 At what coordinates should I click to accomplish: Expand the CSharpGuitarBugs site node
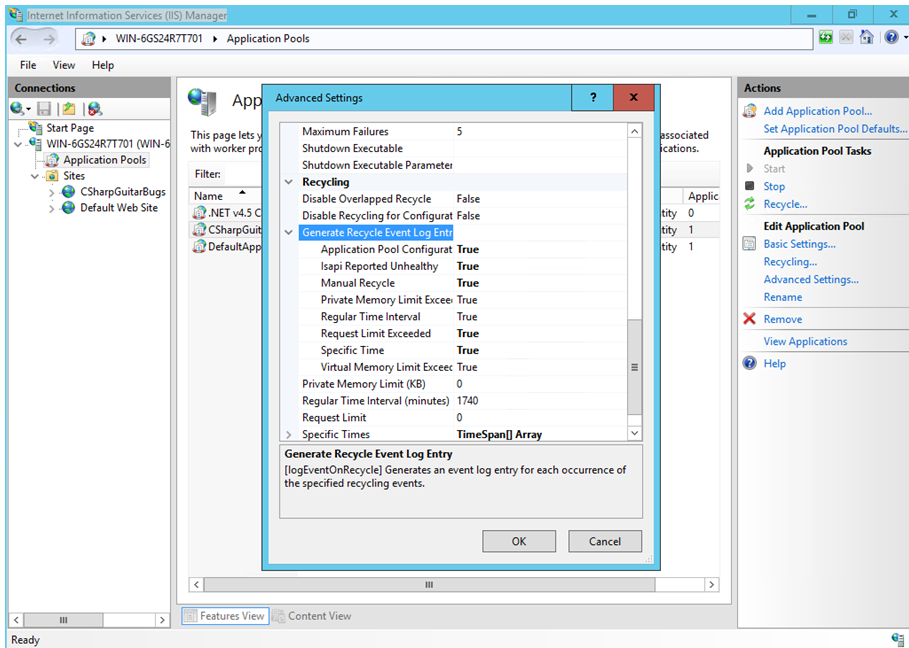tap(52, 192)
